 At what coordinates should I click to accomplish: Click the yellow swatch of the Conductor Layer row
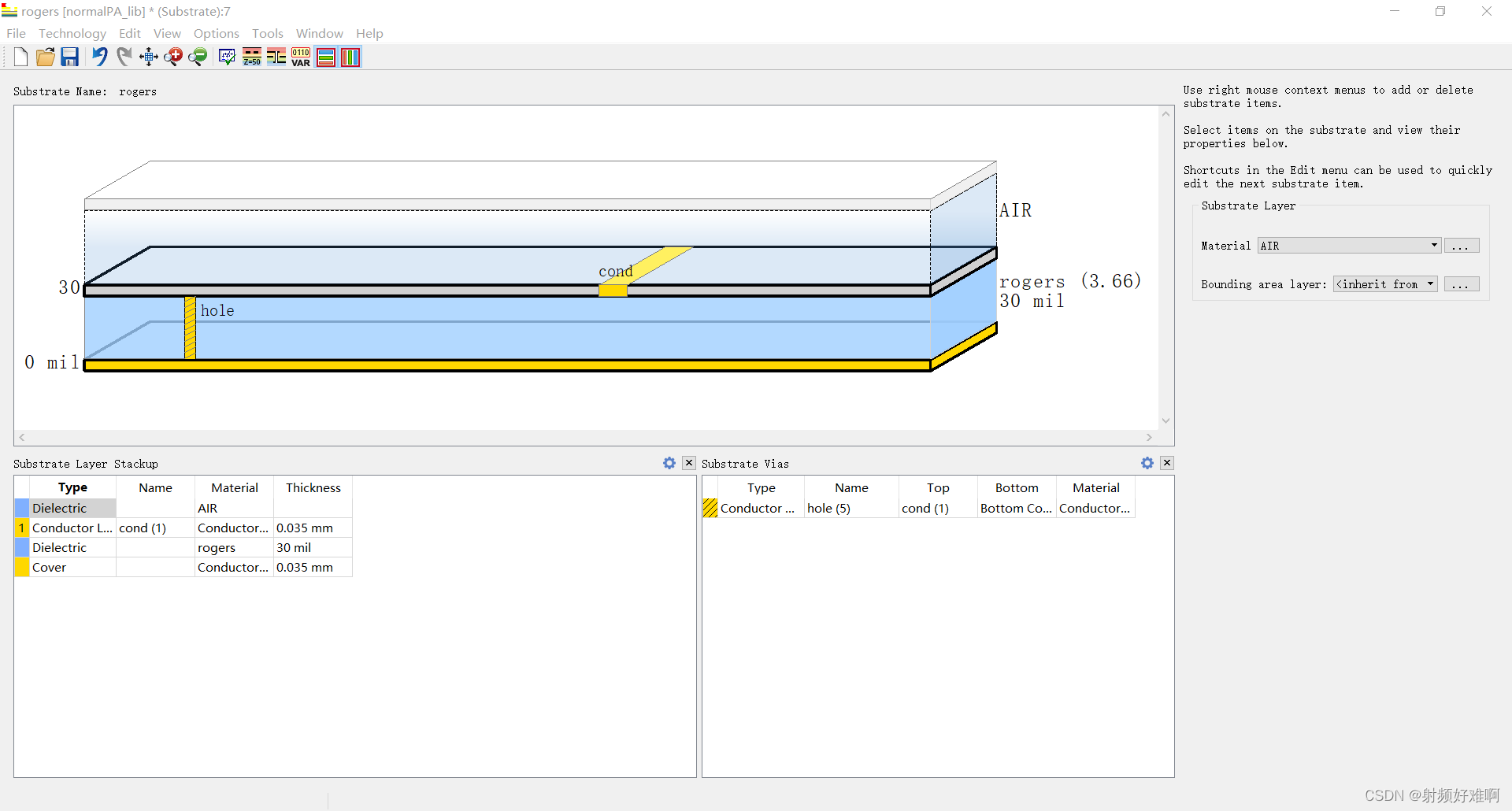(22, 528)
